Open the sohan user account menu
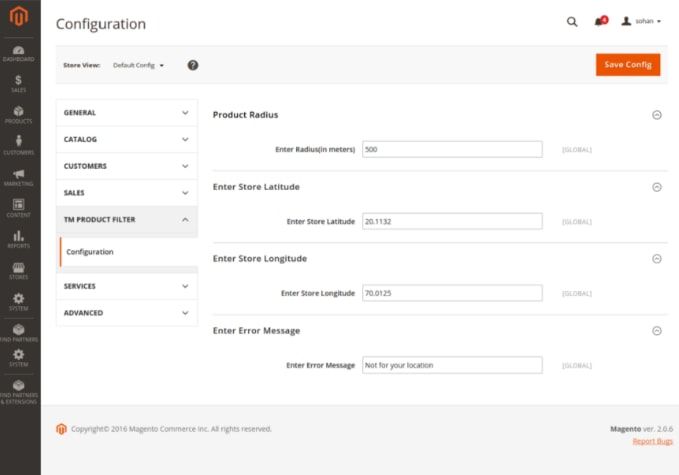Viewport: 679px width, 475px height. click(641, 21)
